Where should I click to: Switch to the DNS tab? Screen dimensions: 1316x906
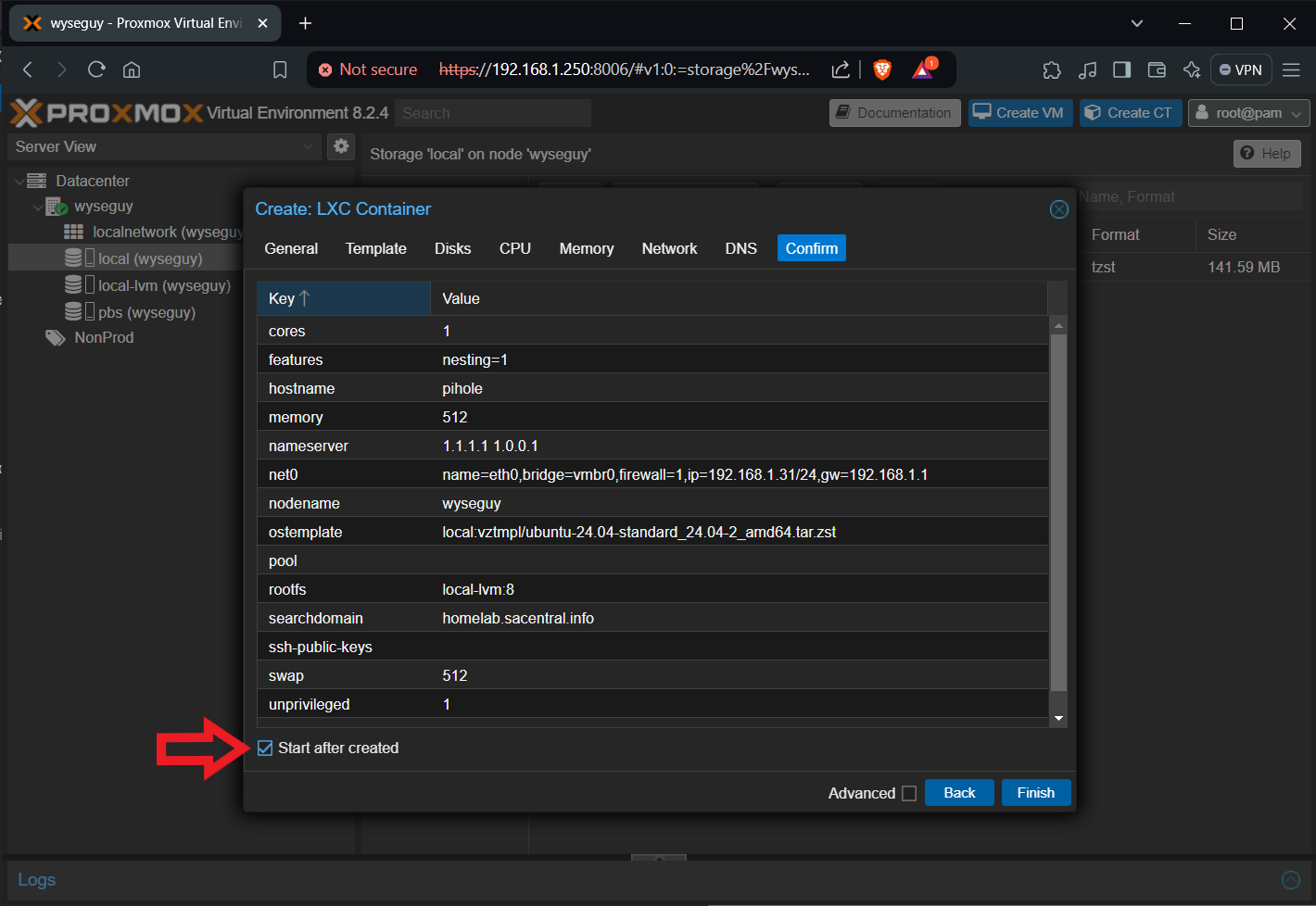(x=740, y=248)
